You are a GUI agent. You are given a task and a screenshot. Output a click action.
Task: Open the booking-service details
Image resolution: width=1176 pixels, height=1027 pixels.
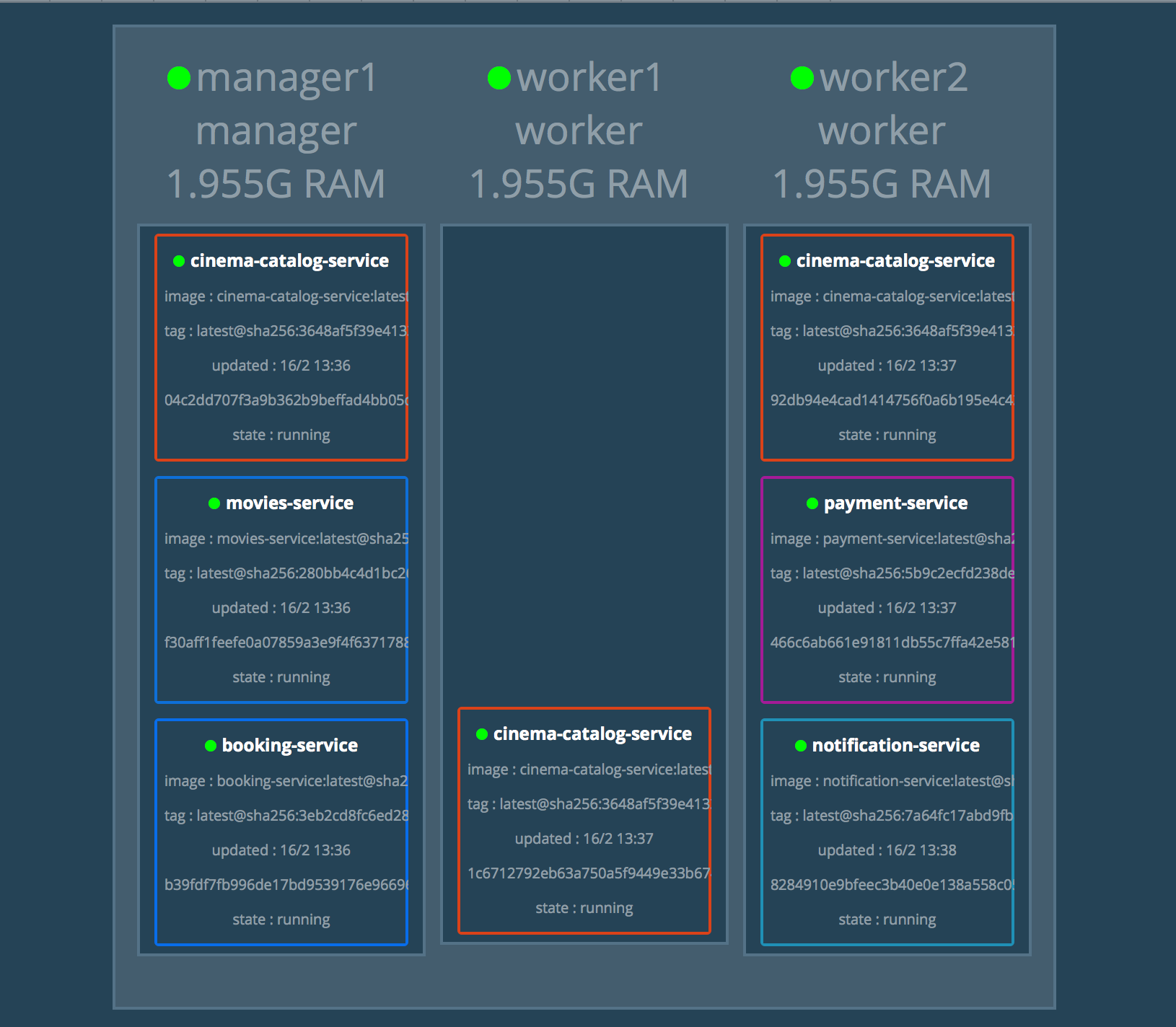coord(281,829)
